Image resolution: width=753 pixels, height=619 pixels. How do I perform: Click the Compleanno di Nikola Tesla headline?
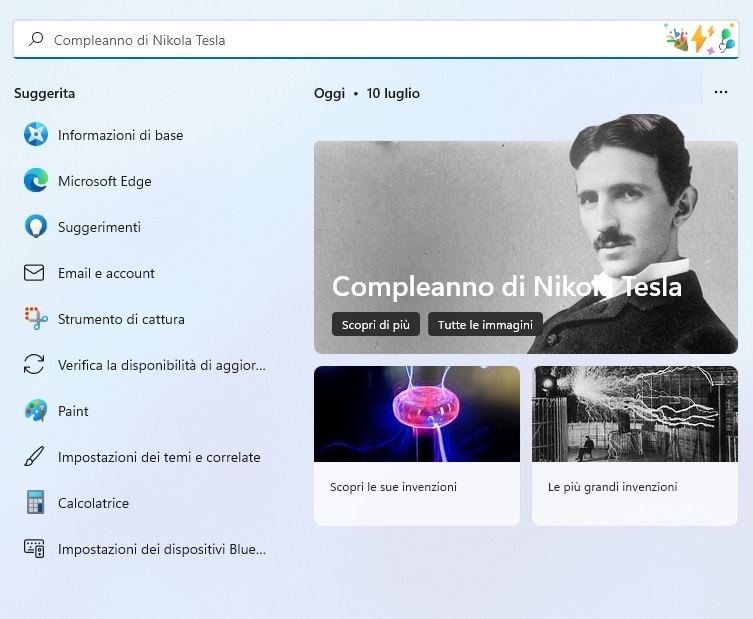click(507, 287)
